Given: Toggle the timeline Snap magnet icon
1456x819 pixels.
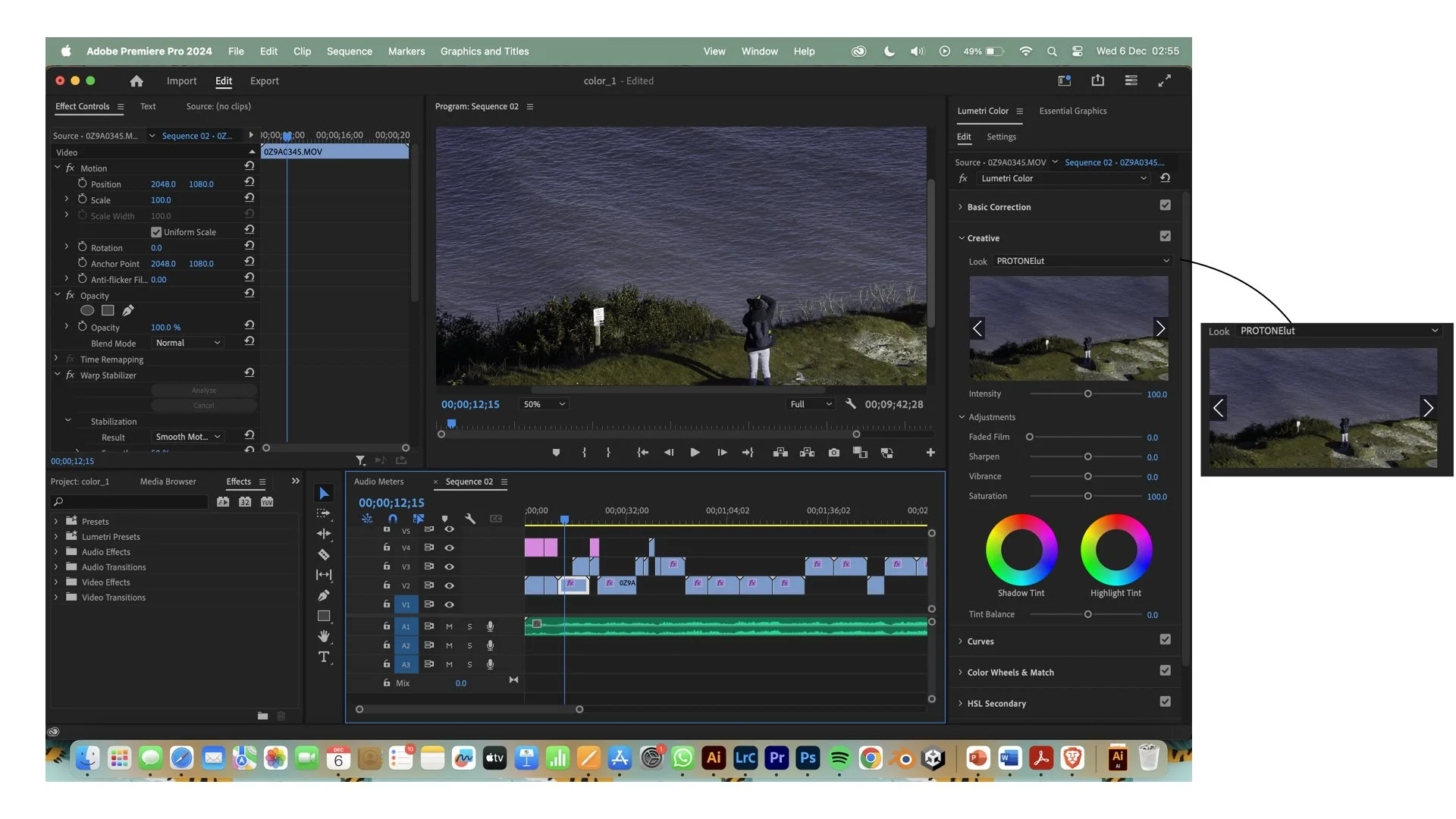Looking at the screenshot, I should (x=393, y=519).
